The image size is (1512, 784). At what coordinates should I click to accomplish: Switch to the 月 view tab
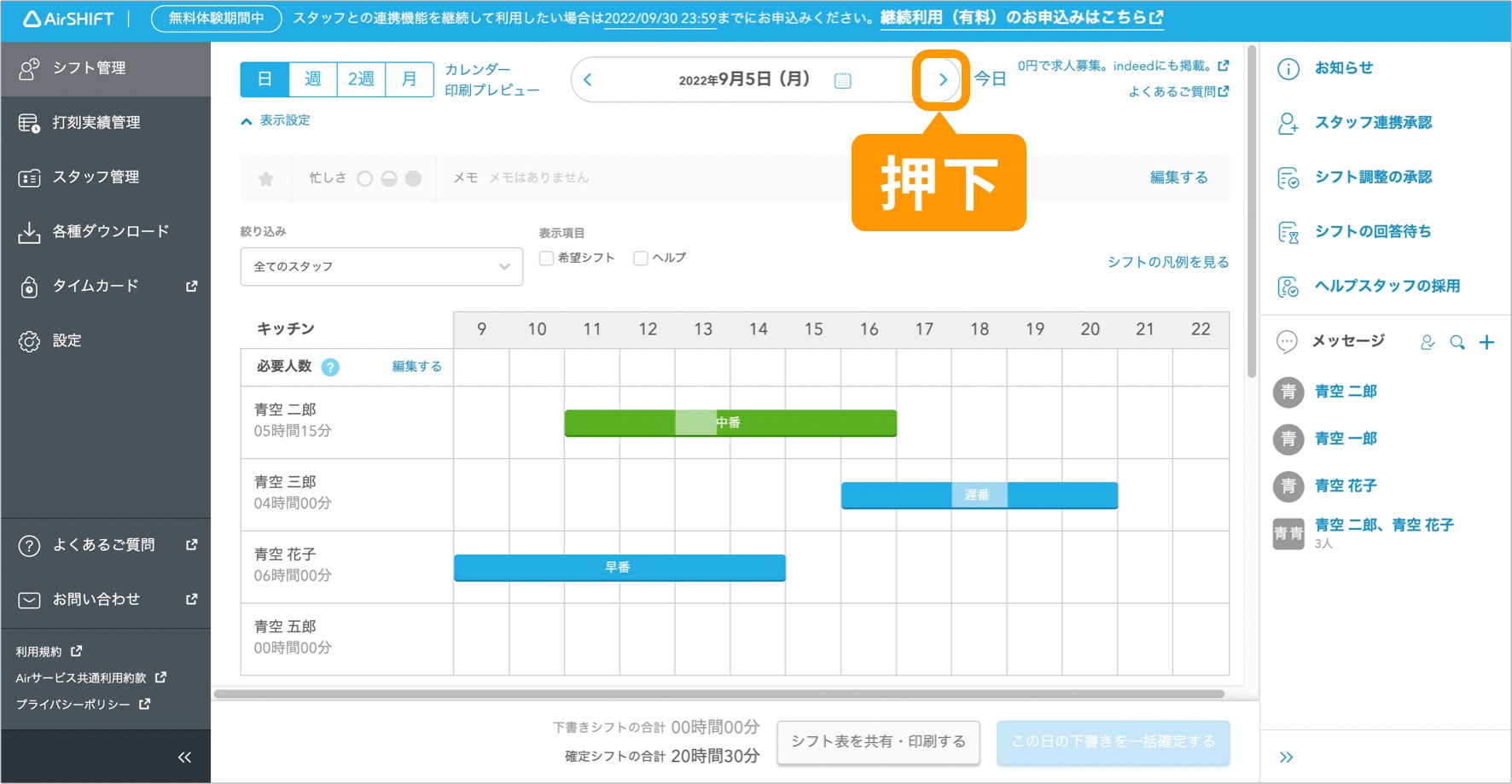(x=409, y=78)
